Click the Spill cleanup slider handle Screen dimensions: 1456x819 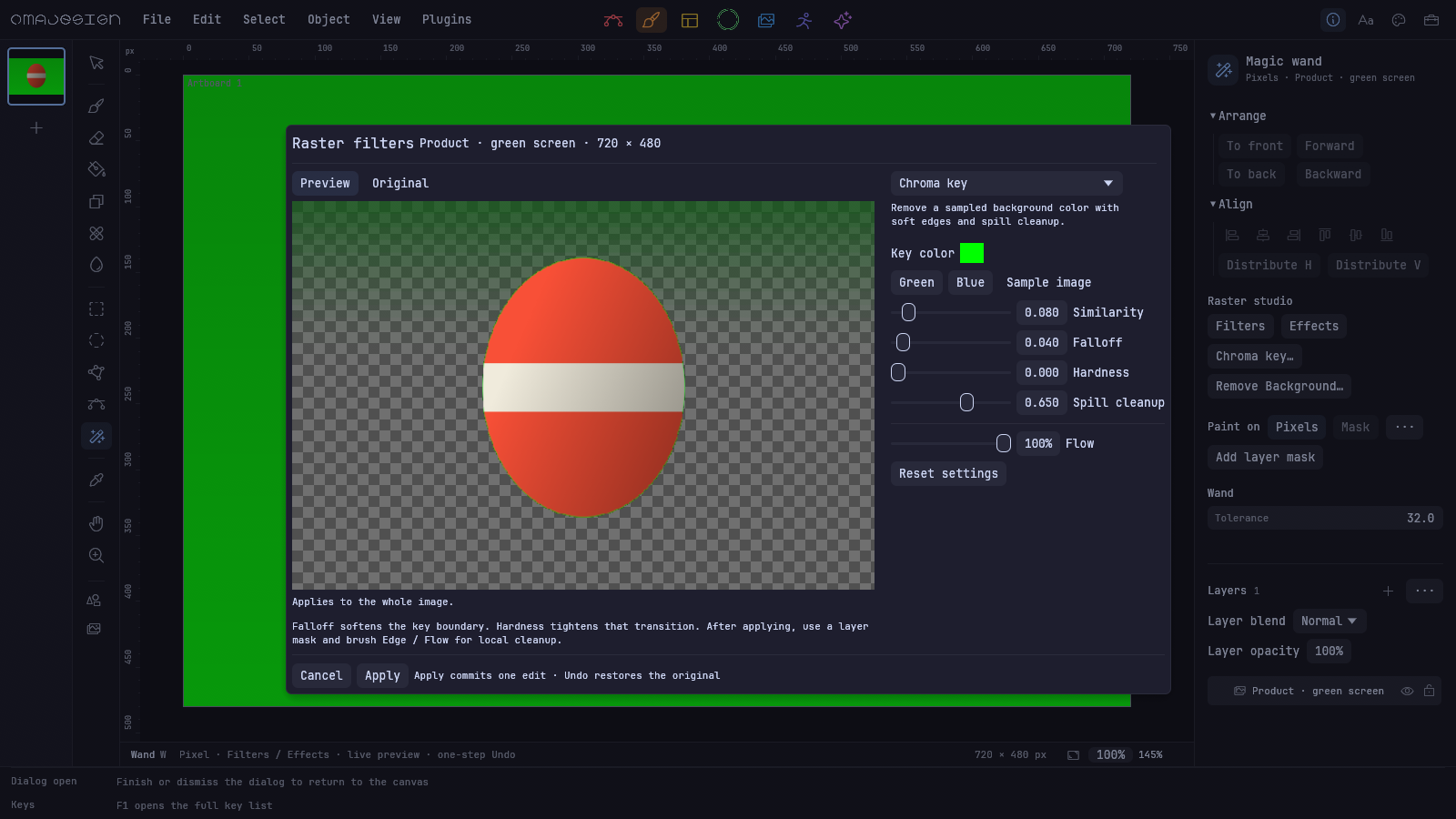click(x=966, y=402)
